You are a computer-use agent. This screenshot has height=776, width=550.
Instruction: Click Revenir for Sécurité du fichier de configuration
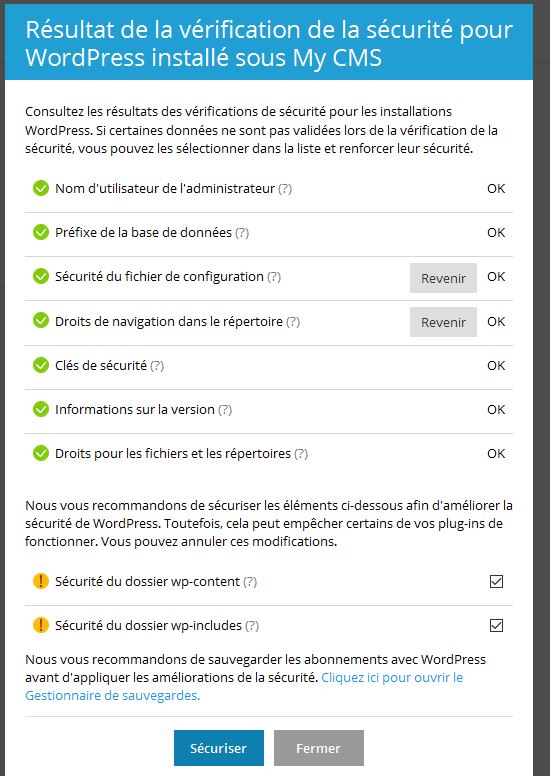(443, 278)
